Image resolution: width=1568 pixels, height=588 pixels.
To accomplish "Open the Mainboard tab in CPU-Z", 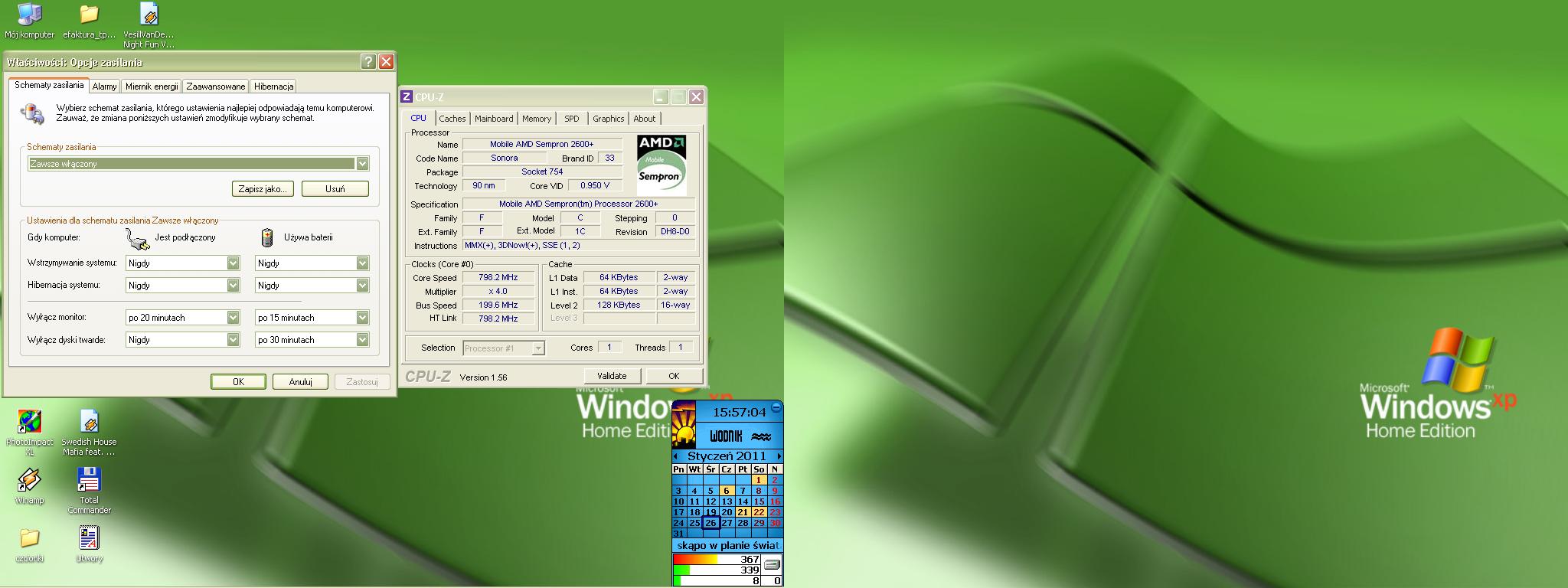I will pyautogui.click(x=494, y=119).
